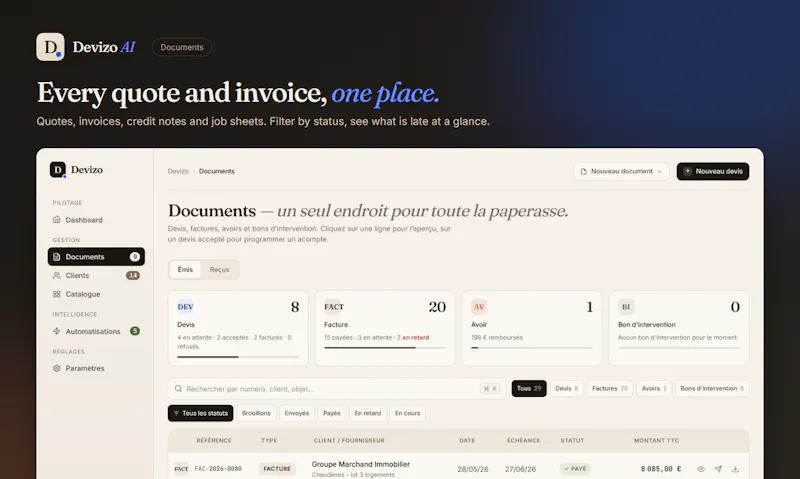800x479 pixels.
Task: Click the search field Rechercher par numéro
Action: tap(337, 389)
